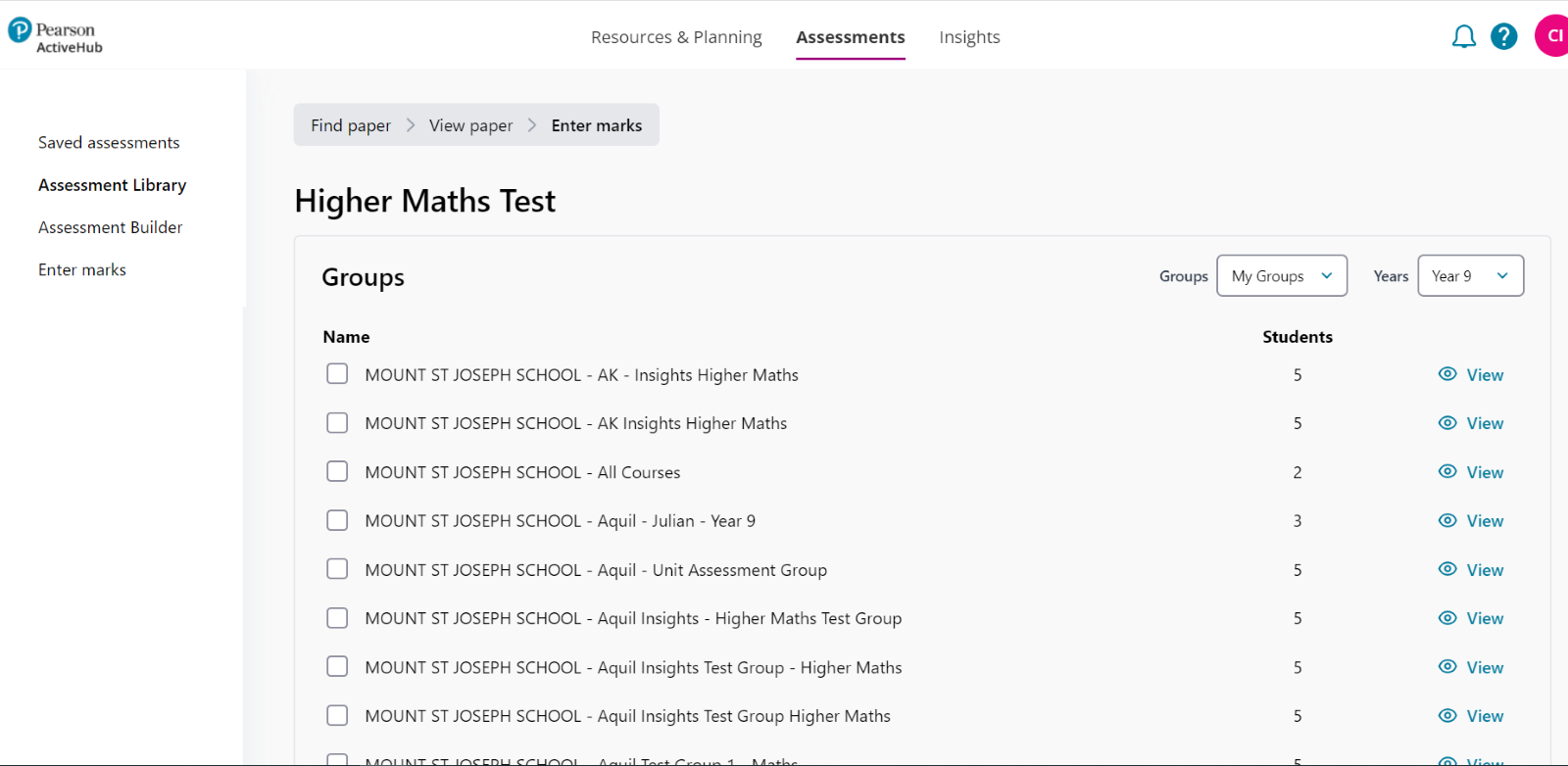Click eye icon for Aquil - Unit Assessment Group
The width and height of the screenshot is (1568, 766).
coord(1447,569)
